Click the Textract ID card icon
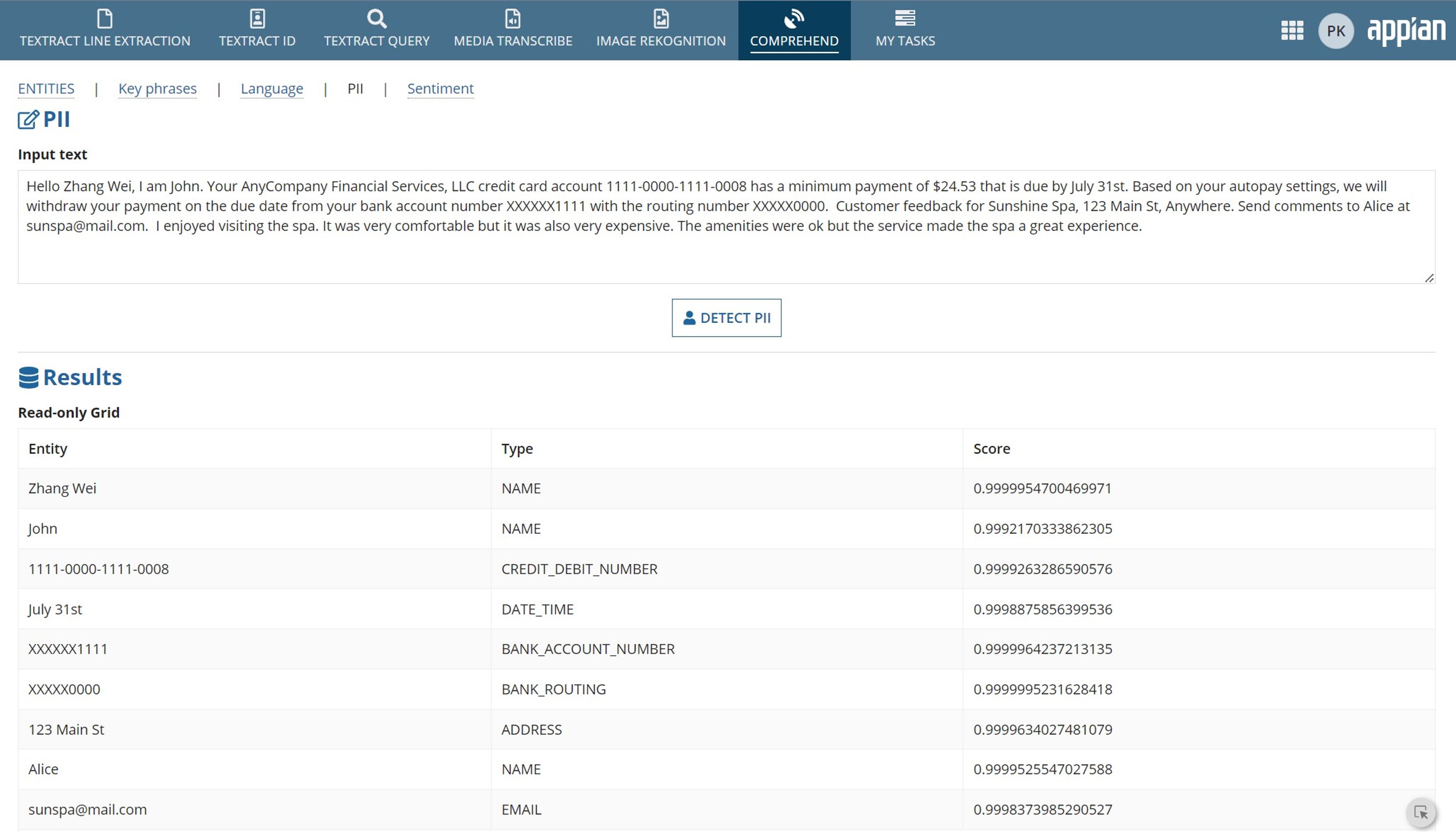 pyautogui.click(x=257, y=18)
